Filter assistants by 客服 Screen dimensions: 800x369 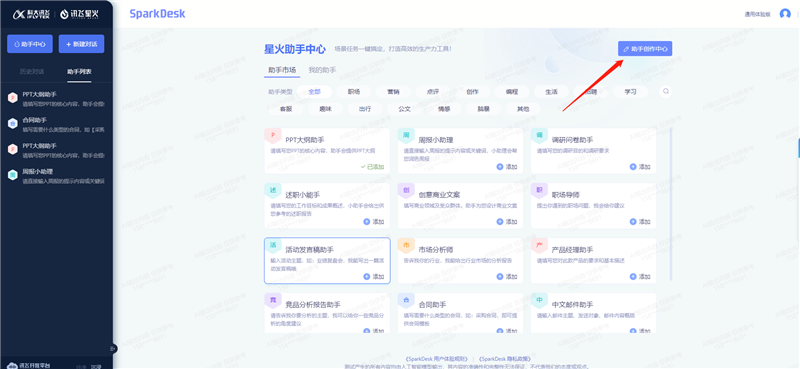[286, 109]
